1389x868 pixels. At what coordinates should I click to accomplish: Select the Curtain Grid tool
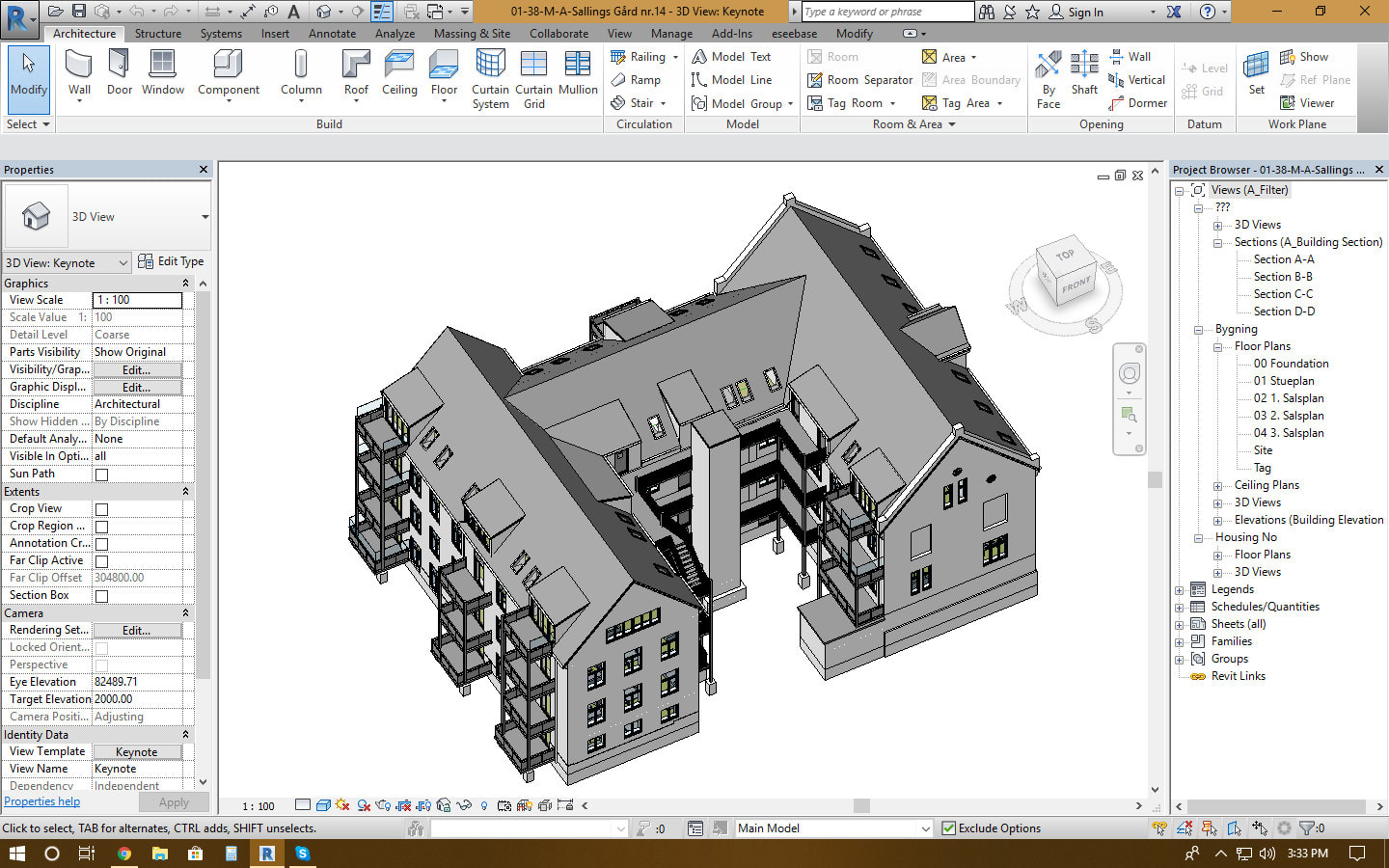coord(533,79)
